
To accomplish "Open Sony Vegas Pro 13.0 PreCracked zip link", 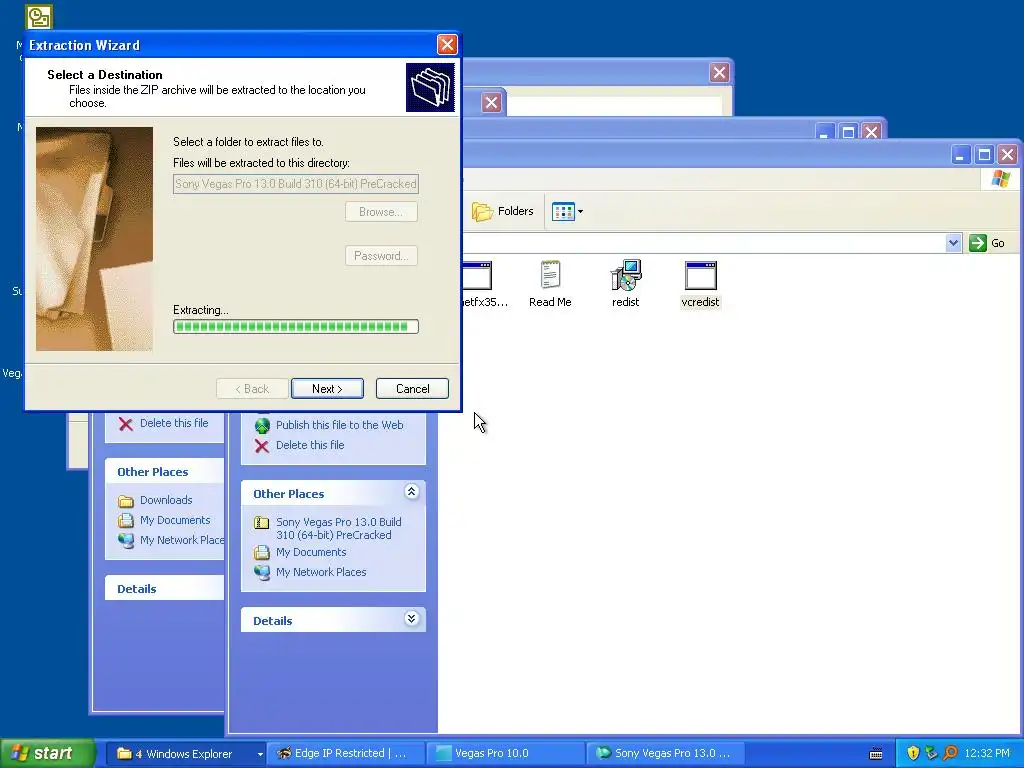I will pos(338,528).
